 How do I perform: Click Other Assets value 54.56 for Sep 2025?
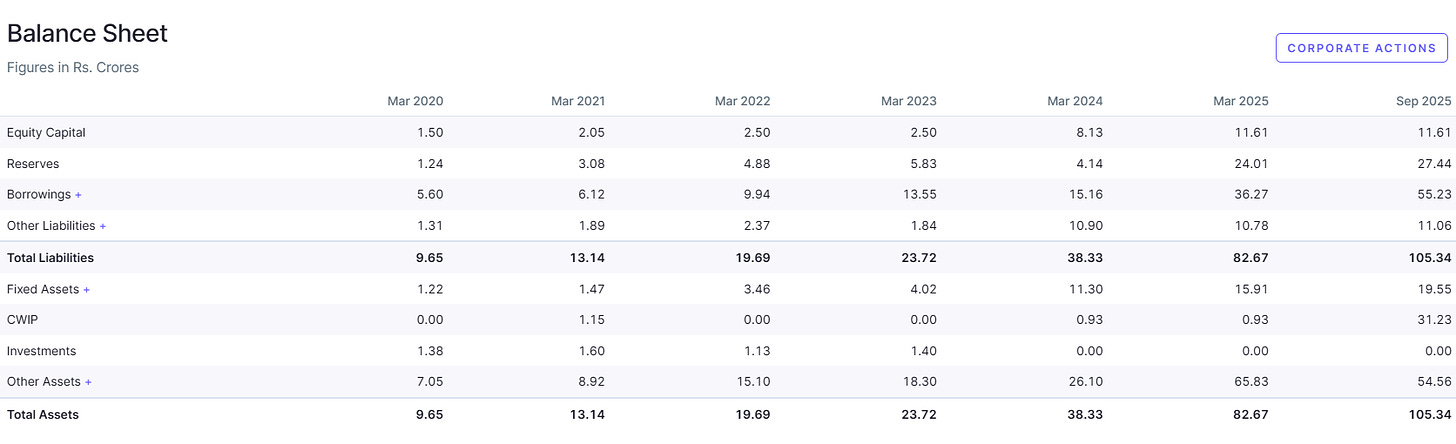point(1437,382)
